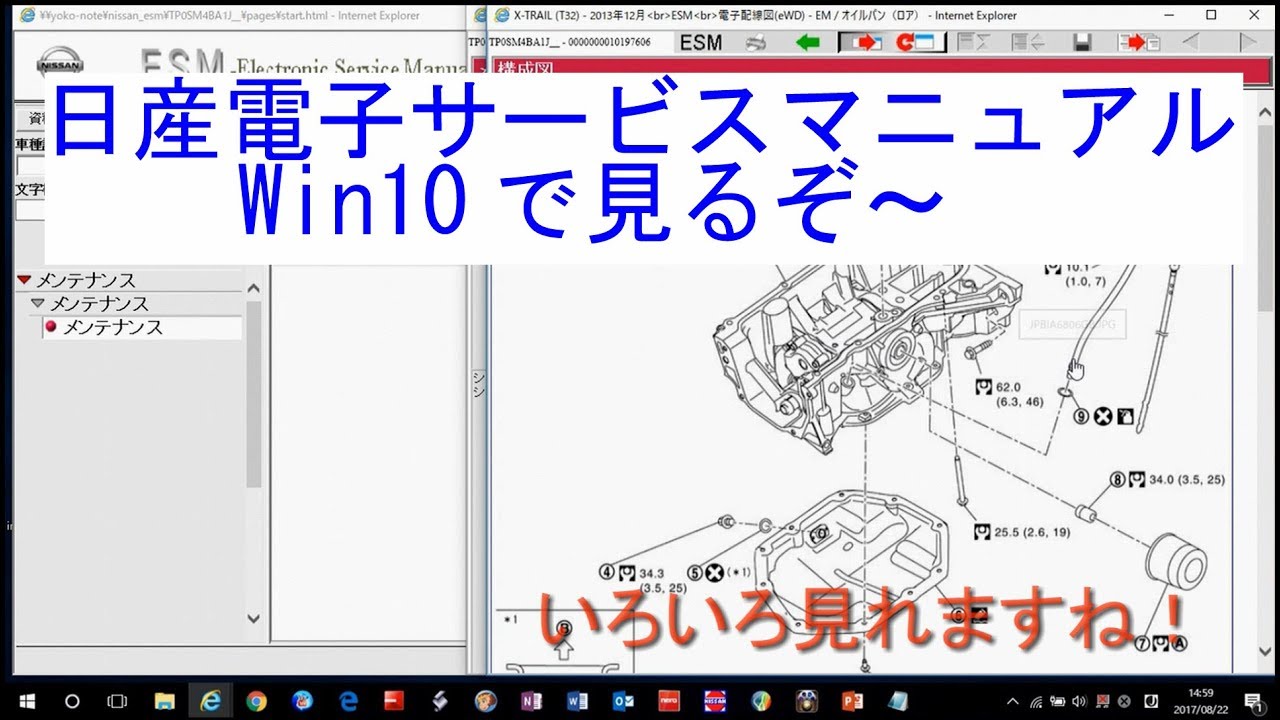
Task: Open Google Chrome from taskbar
Action: (256, 700)
